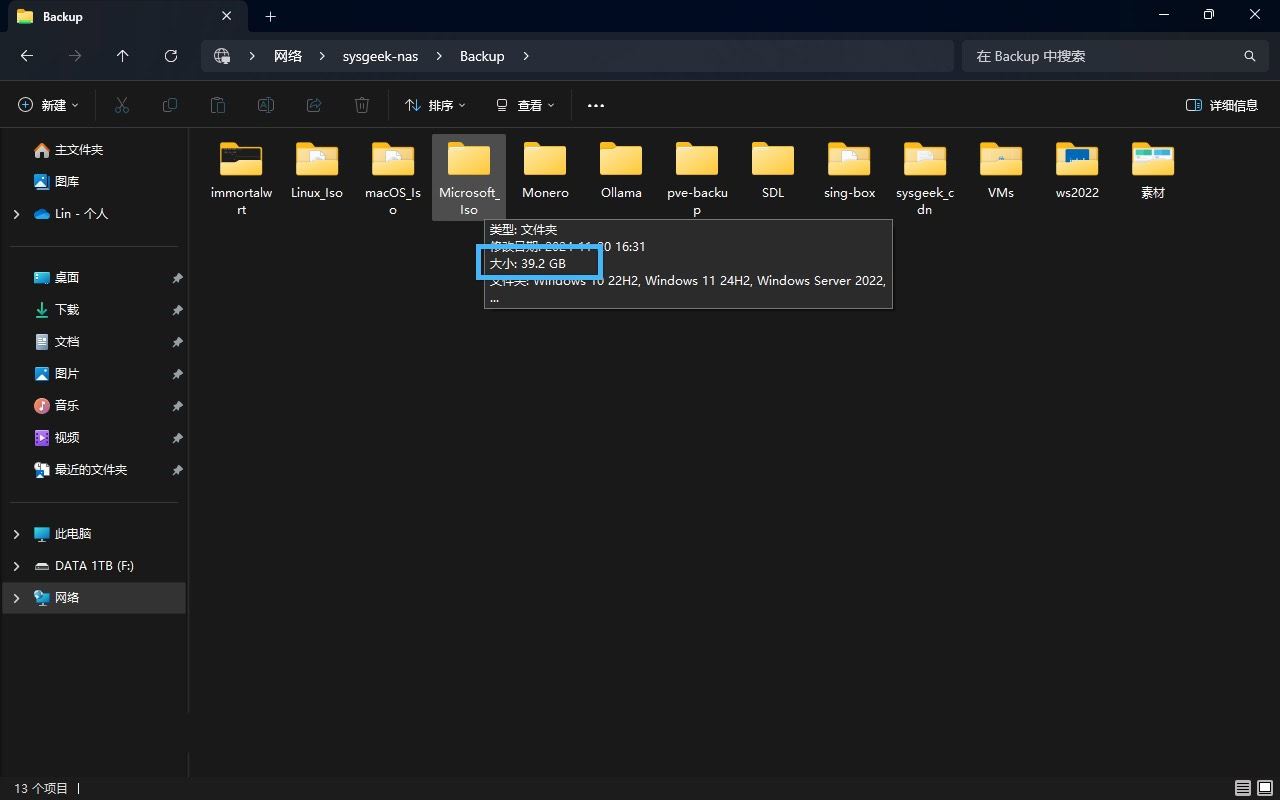
Task: Navigate back to previous location
Action: pyautogui.click(x=27, y=56)
